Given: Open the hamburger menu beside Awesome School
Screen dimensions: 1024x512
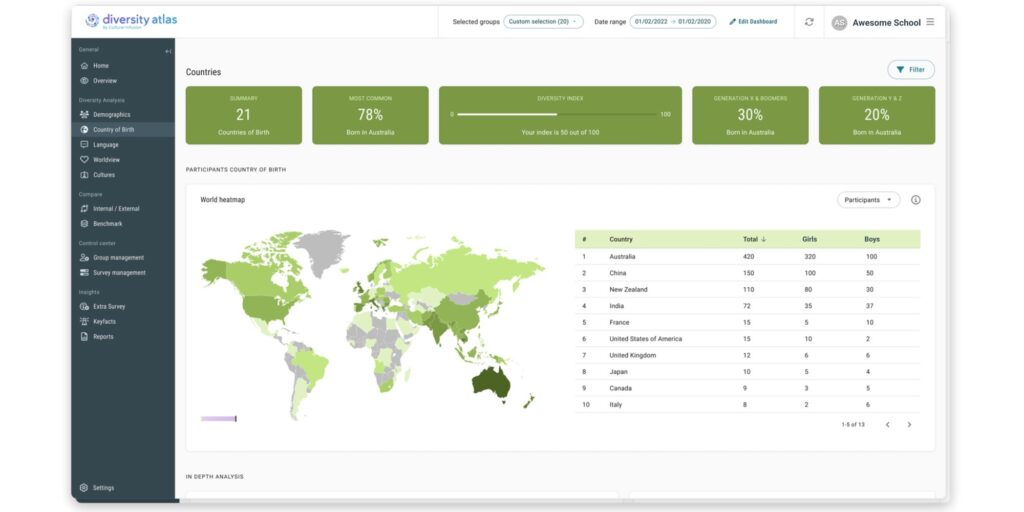Looking at the screenshot, I should (930, 22).
